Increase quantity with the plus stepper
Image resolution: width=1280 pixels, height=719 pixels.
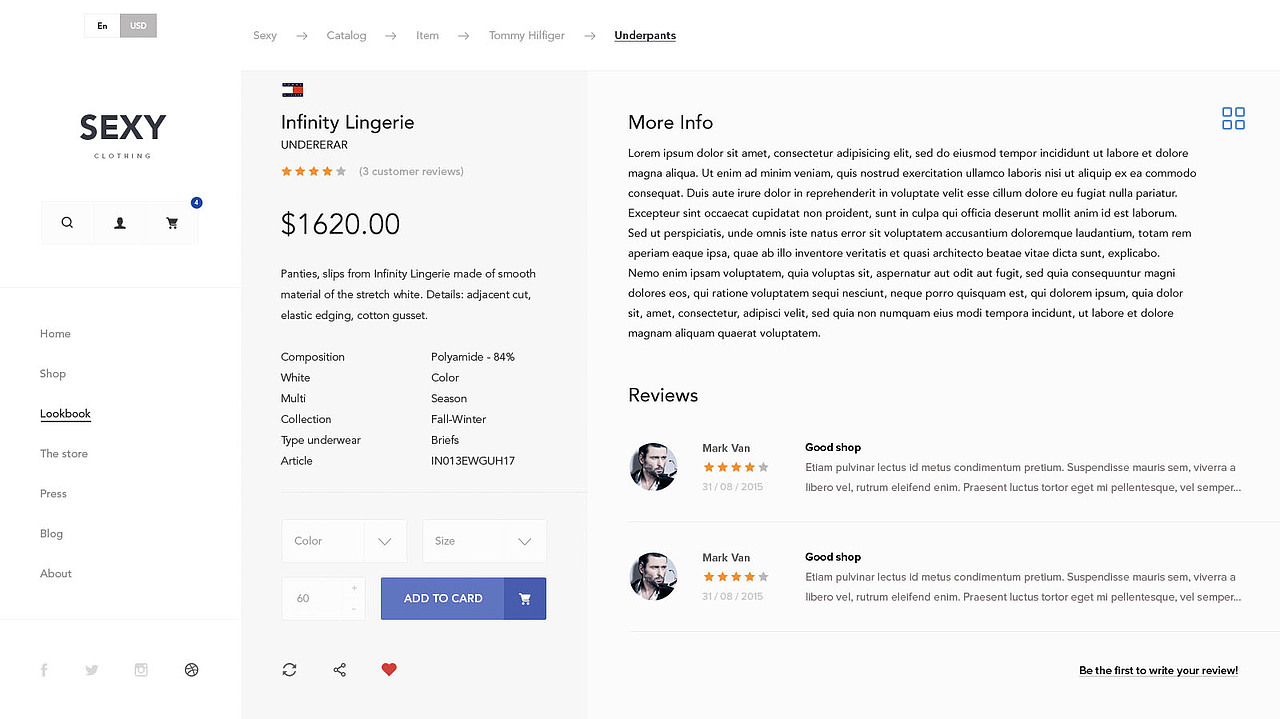(354, 588)
